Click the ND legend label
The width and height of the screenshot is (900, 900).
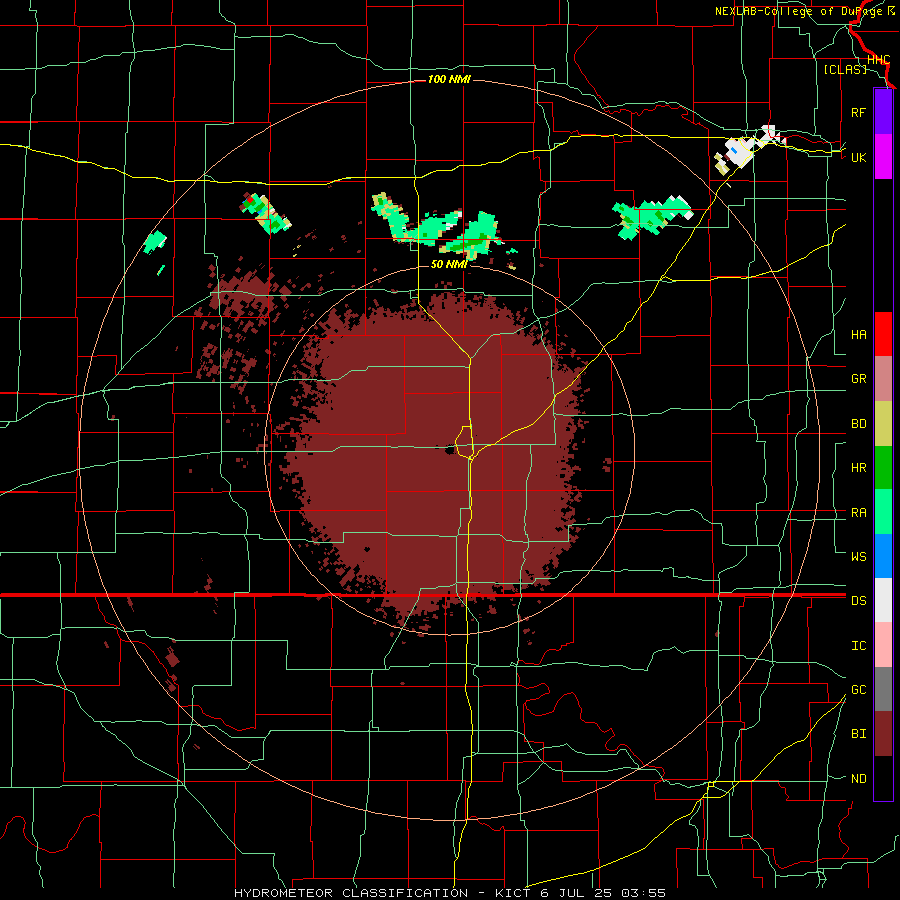pyautogui.click(x=858, y=779)
